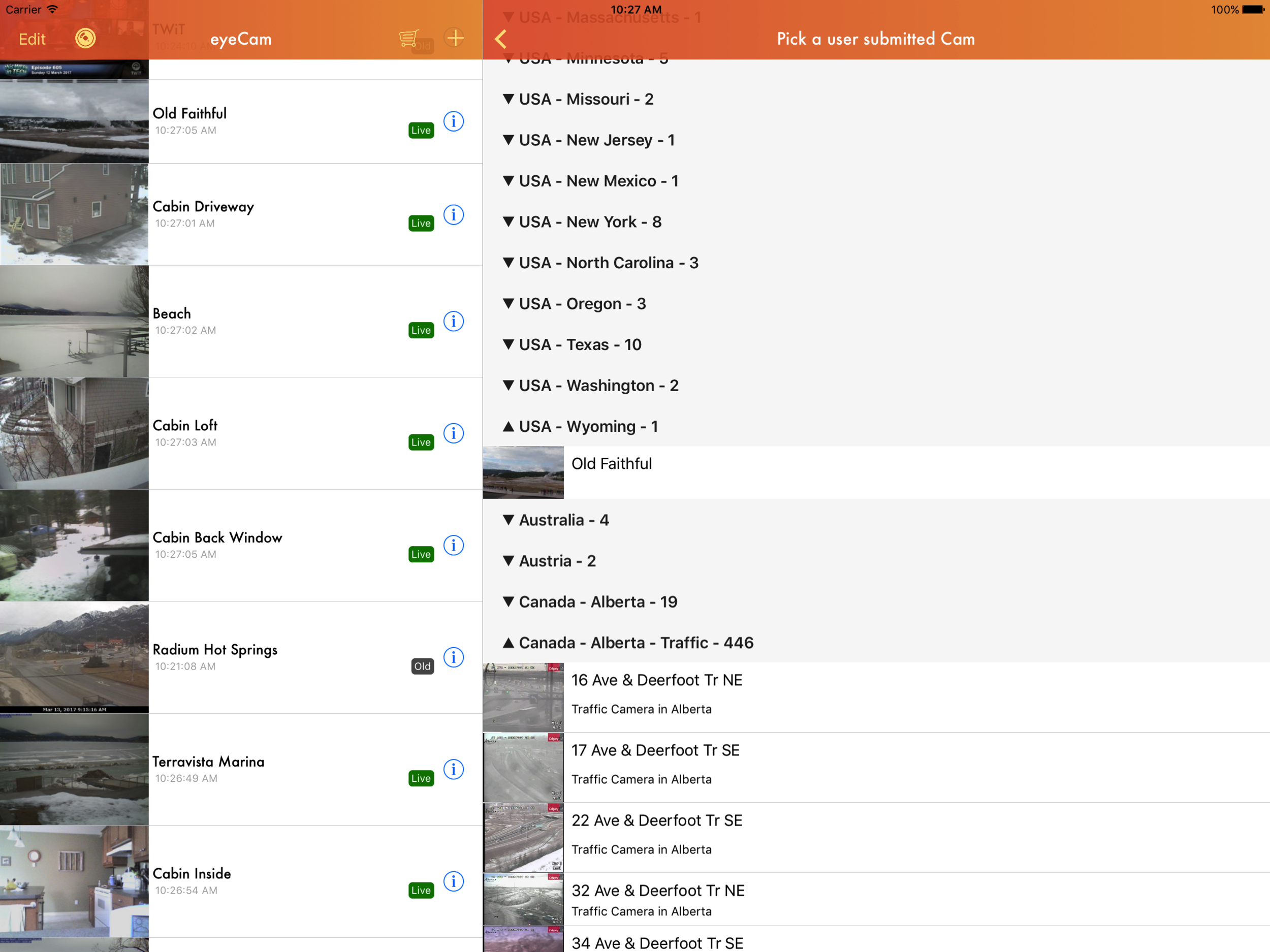Screen dimensions: 1270x952
Task: Expand USA - North Carolina - 3 section
Action: coord(876,263)
